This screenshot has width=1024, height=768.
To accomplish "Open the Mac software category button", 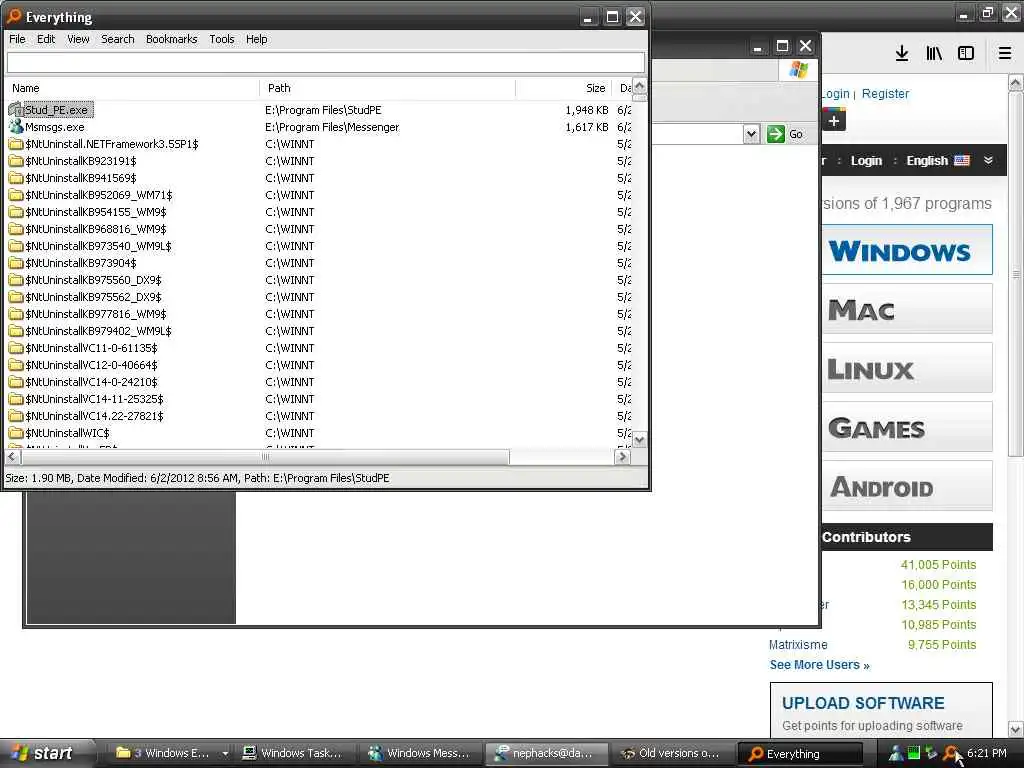I will [907, 308].
